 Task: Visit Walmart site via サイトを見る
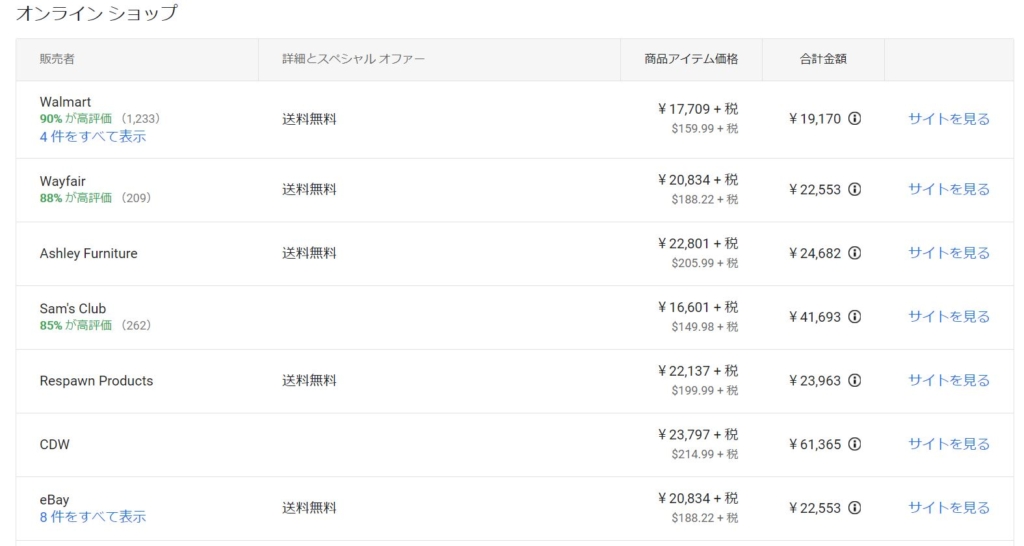pyautogui.click(x=949, y=119)
